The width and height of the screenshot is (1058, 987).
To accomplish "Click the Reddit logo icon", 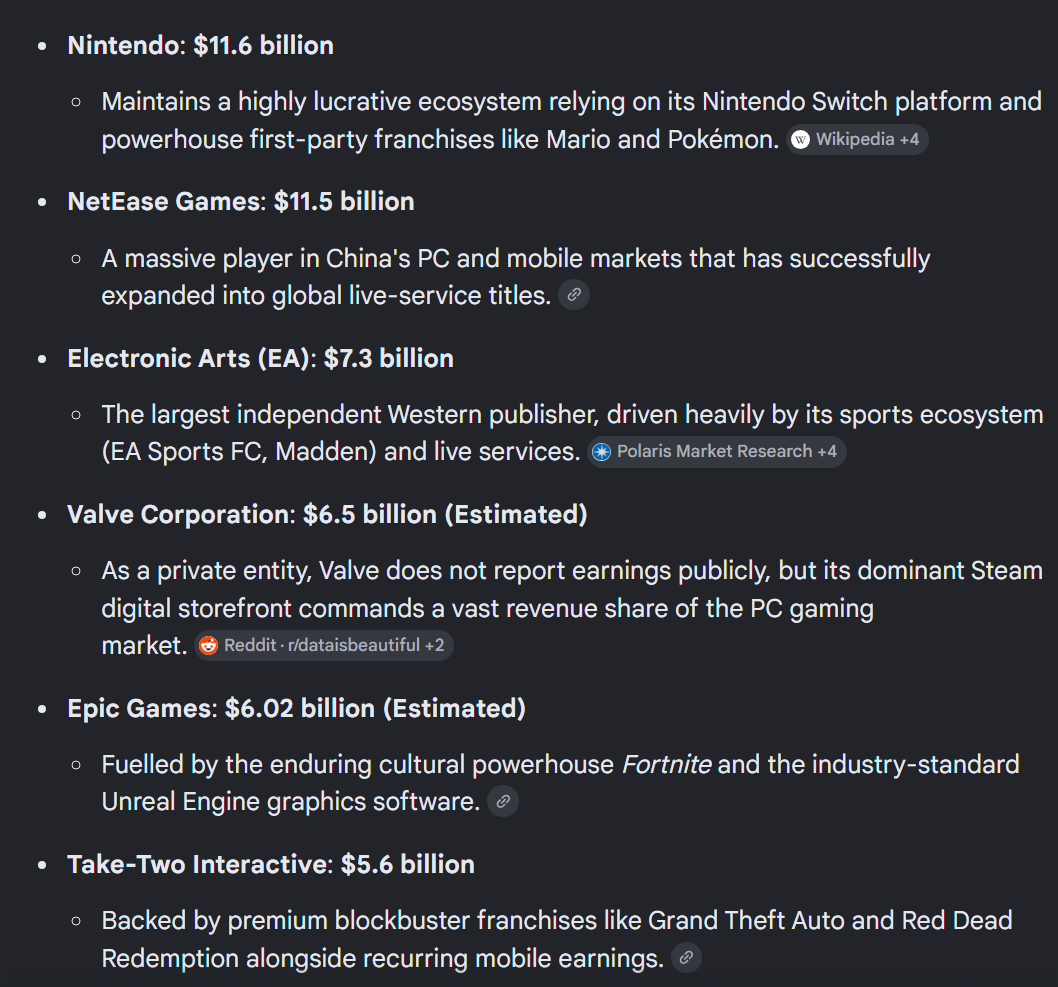I will (x=208, y=646).
